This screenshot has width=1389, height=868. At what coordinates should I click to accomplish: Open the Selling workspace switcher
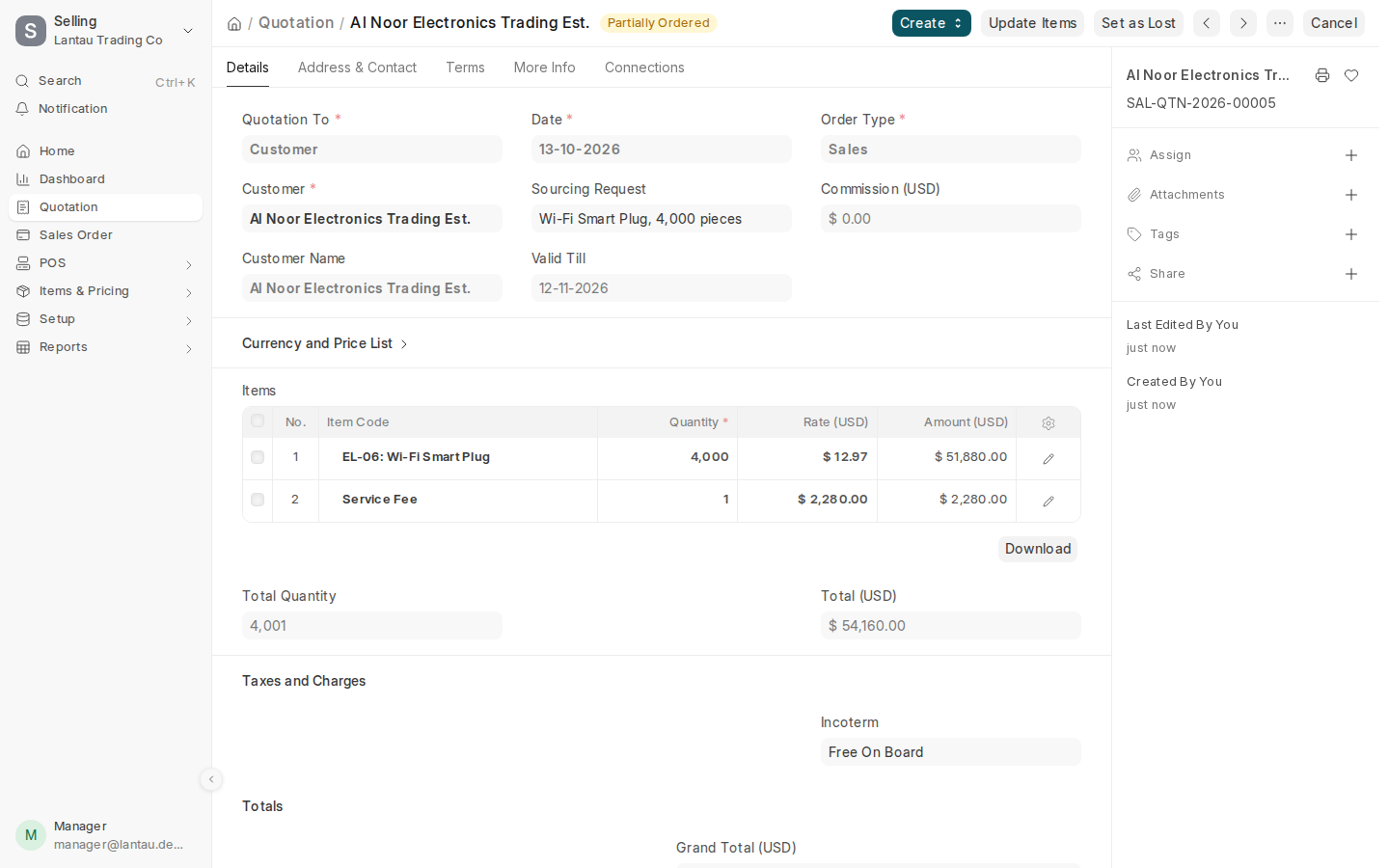[105, 31]
